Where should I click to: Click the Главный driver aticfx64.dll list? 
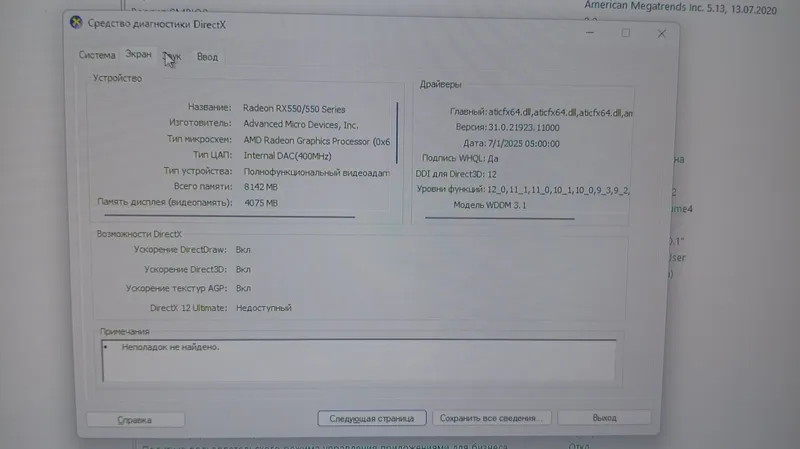[x=541, y=112]
